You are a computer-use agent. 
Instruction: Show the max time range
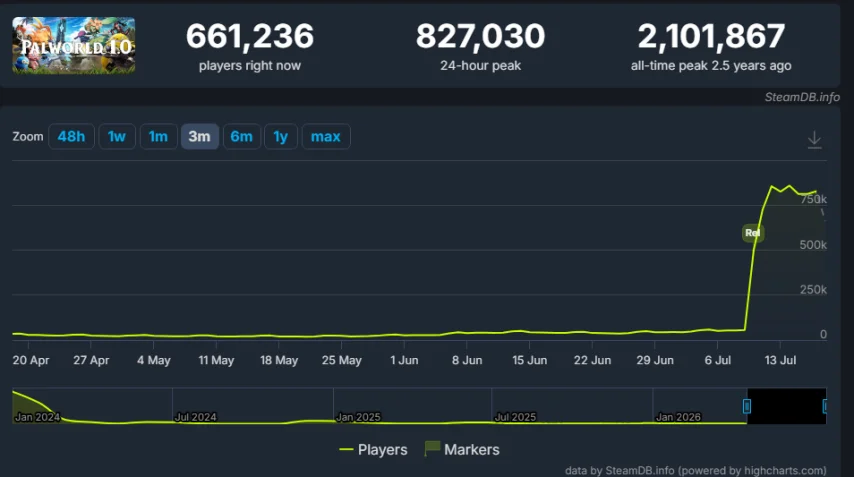(326, 136)
